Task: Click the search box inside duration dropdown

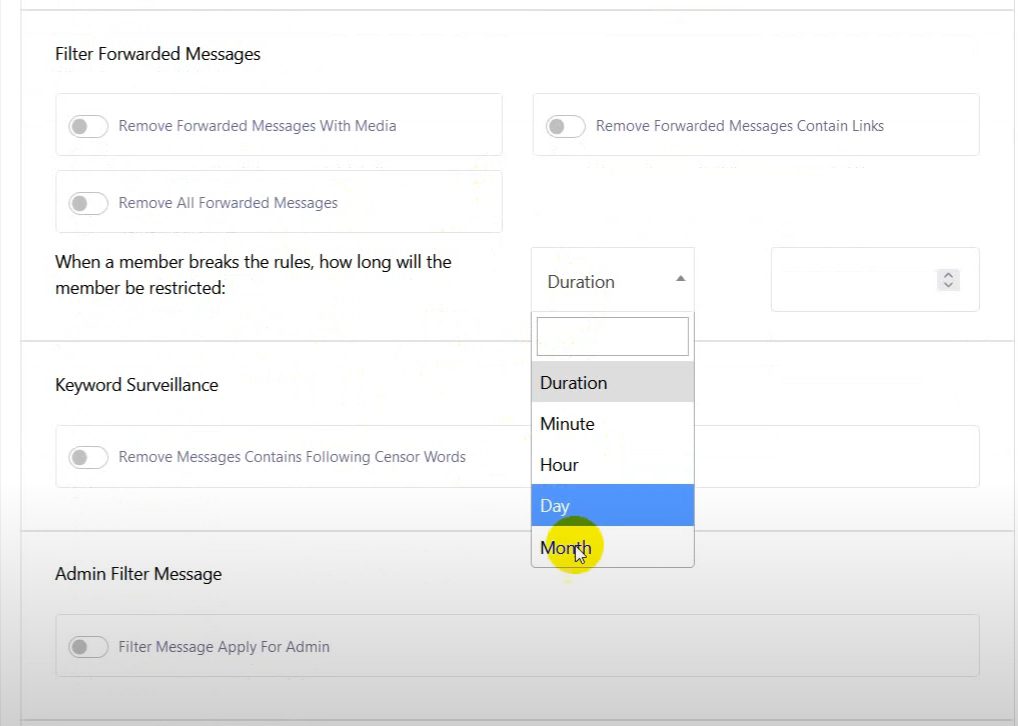Action: pos(612,337)
